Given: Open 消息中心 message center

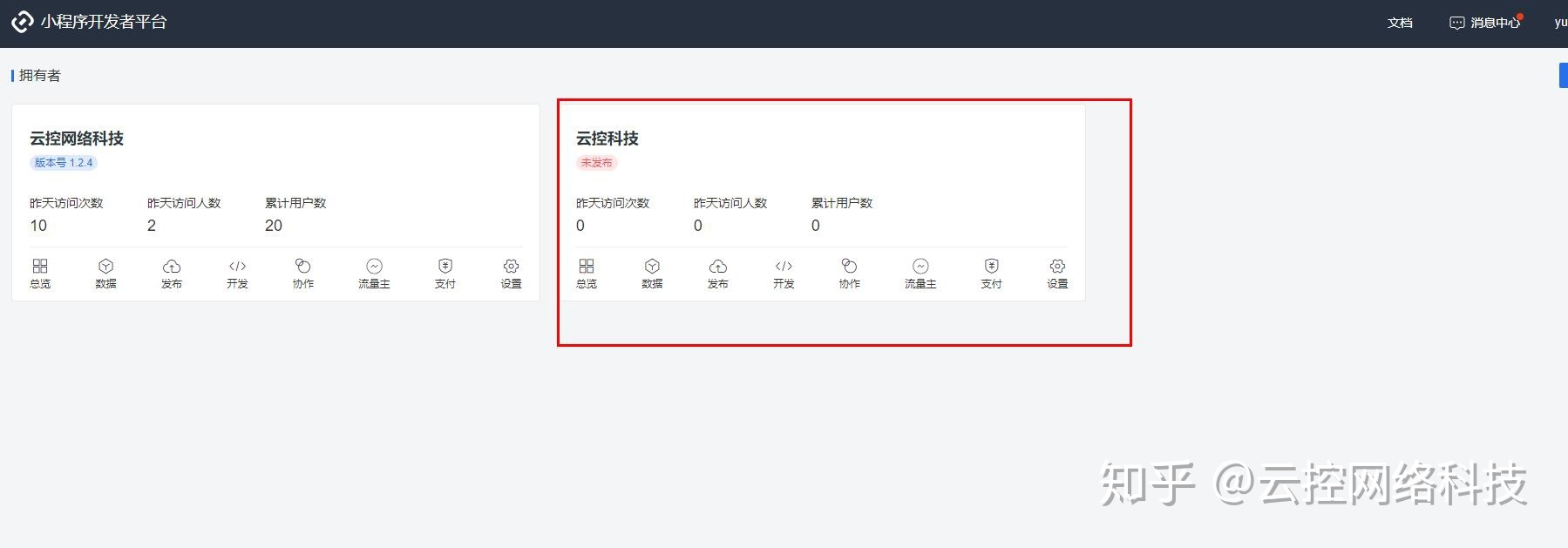Looking at the screenshot, I should tap(1485, 23).
